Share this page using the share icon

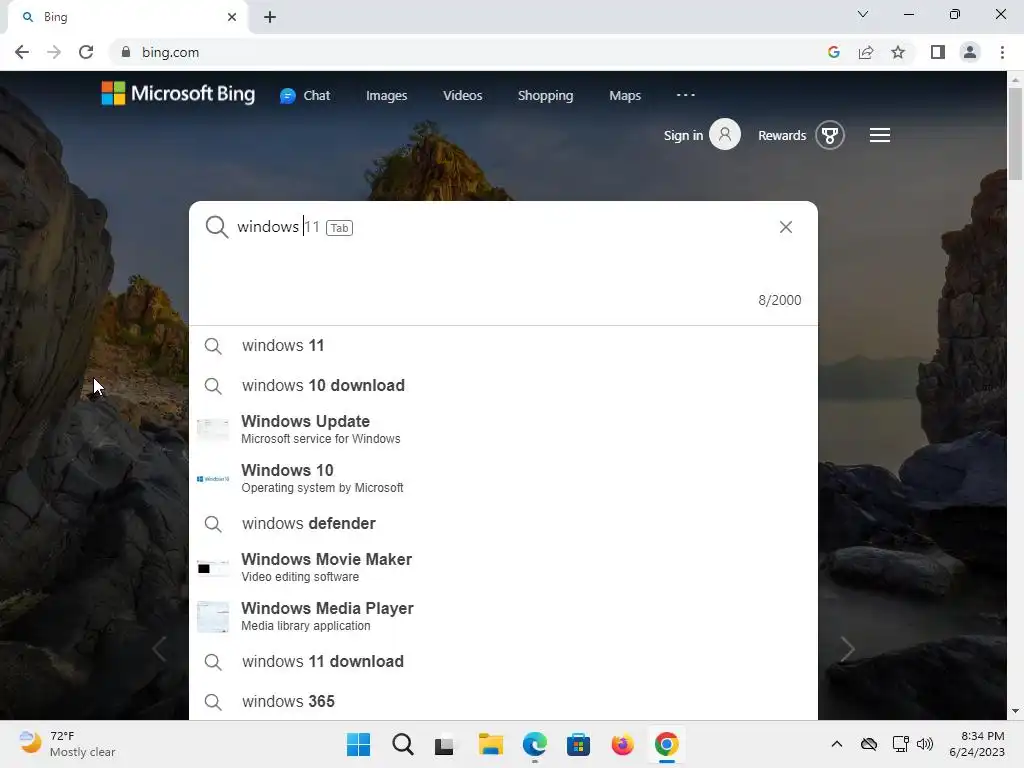pos(866,52)
